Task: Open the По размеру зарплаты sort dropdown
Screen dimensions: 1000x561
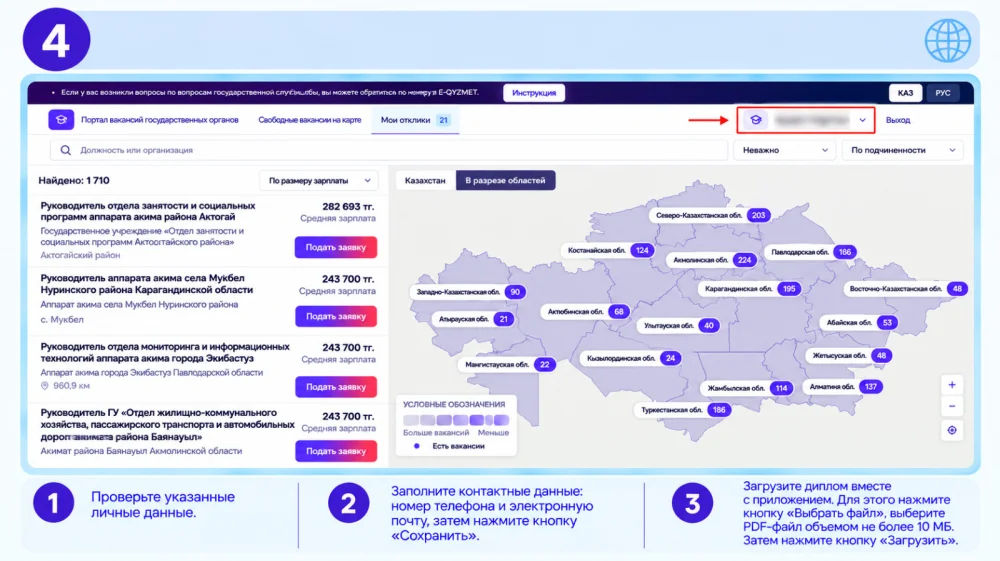Action: tap(319, 181)
